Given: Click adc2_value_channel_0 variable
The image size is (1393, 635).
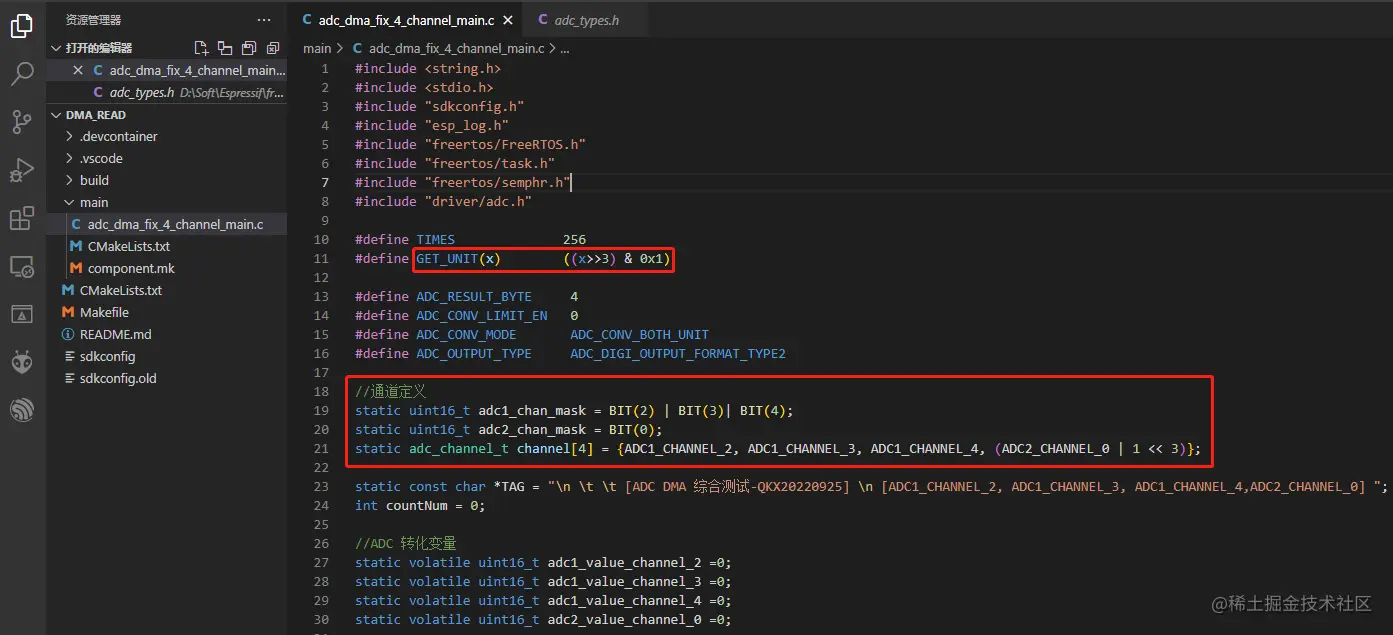Looking at the screenshot, I should (624, 619).
